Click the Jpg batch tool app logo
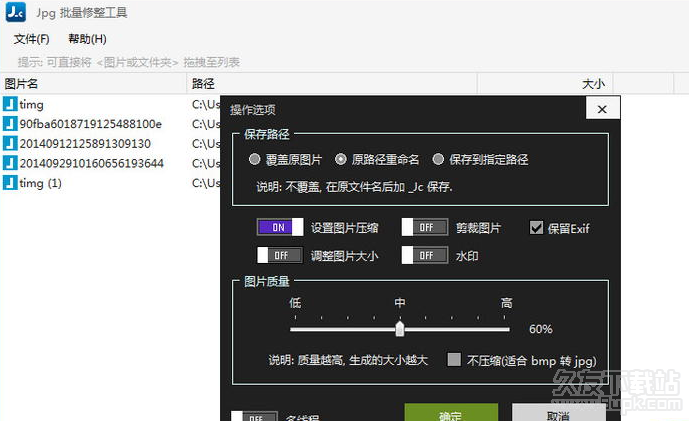Image resolution: width=689 pixels, height=421 pixels. [16, 12]
